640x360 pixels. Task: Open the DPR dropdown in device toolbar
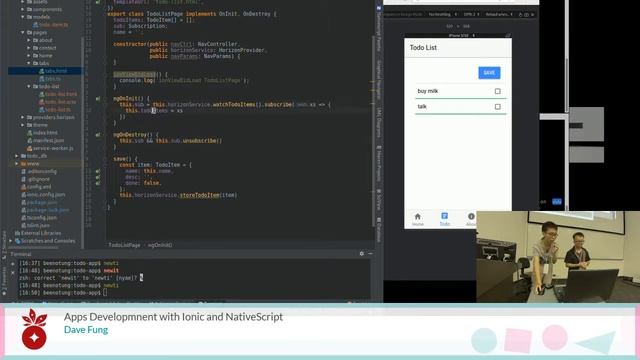pyautogui.click(x=471, y=14)
